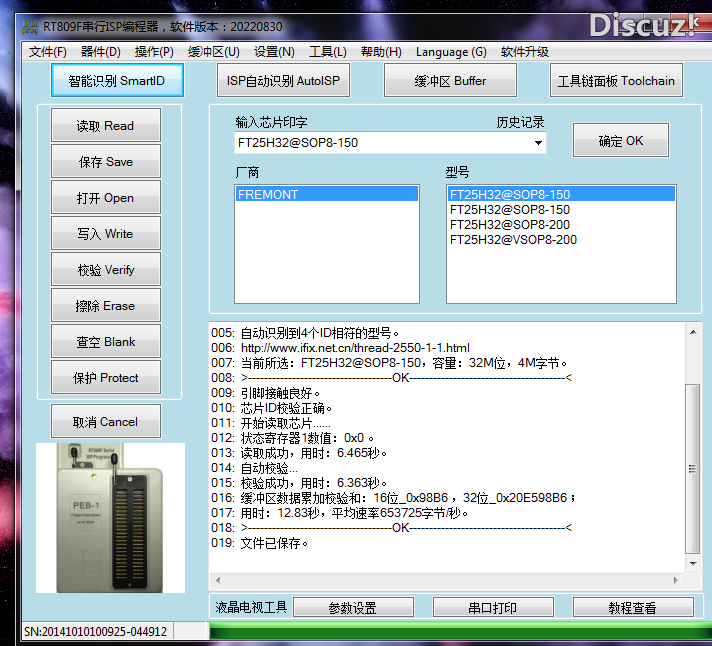Click the iFix prog icon in title bar
The height and width of the screenshot is (646, 712).
tap(30, 26)
